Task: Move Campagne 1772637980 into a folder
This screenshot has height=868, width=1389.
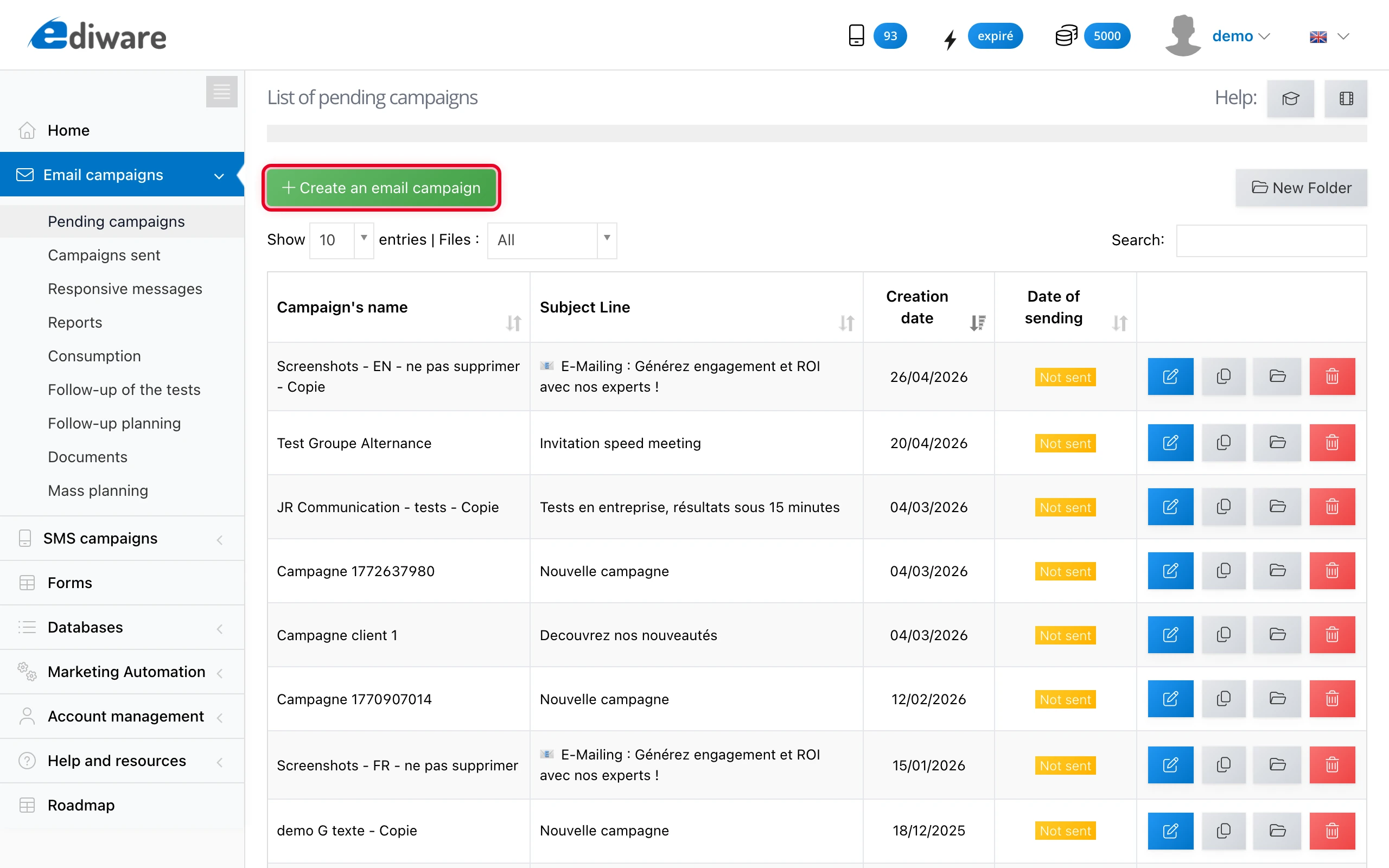Action: click(x=1277, y=571)
